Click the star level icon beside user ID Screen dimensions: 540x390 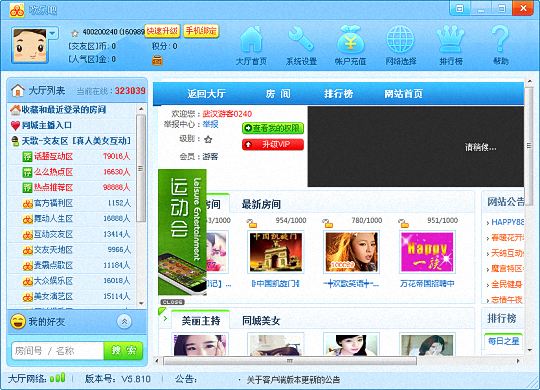75,33
